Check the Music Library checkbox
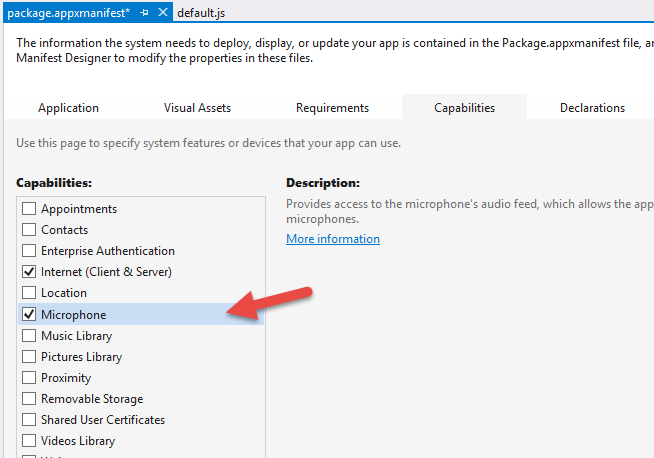 pos(29,336)
